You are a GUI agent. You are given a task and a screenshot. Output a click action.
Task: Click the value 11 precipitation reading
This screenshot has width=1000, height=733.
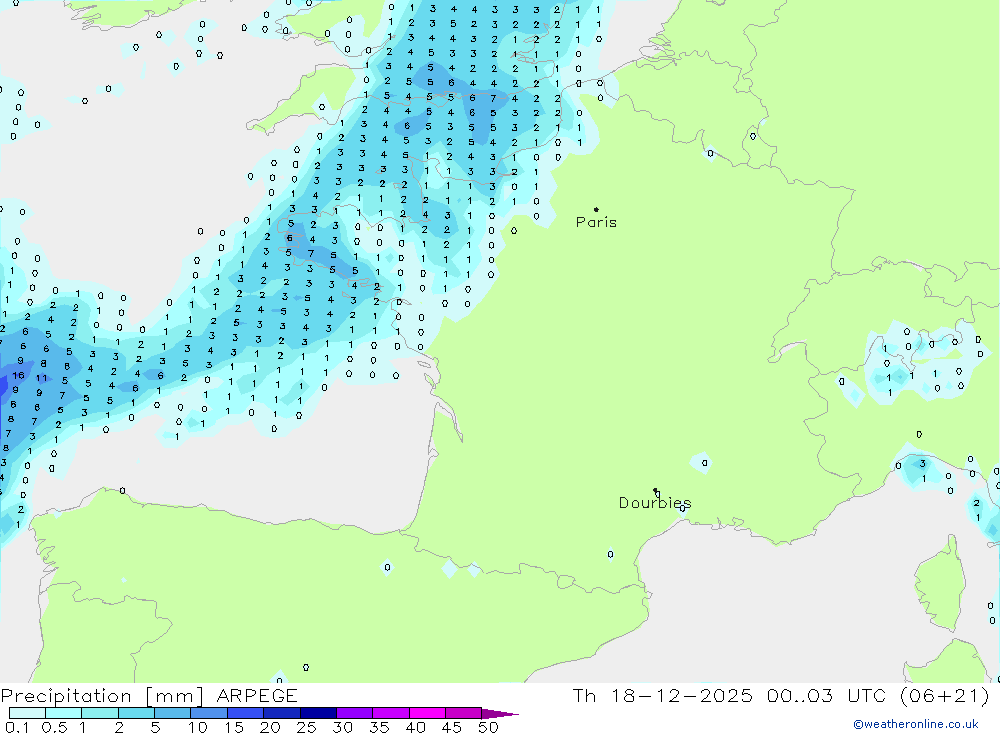[41, 378]
